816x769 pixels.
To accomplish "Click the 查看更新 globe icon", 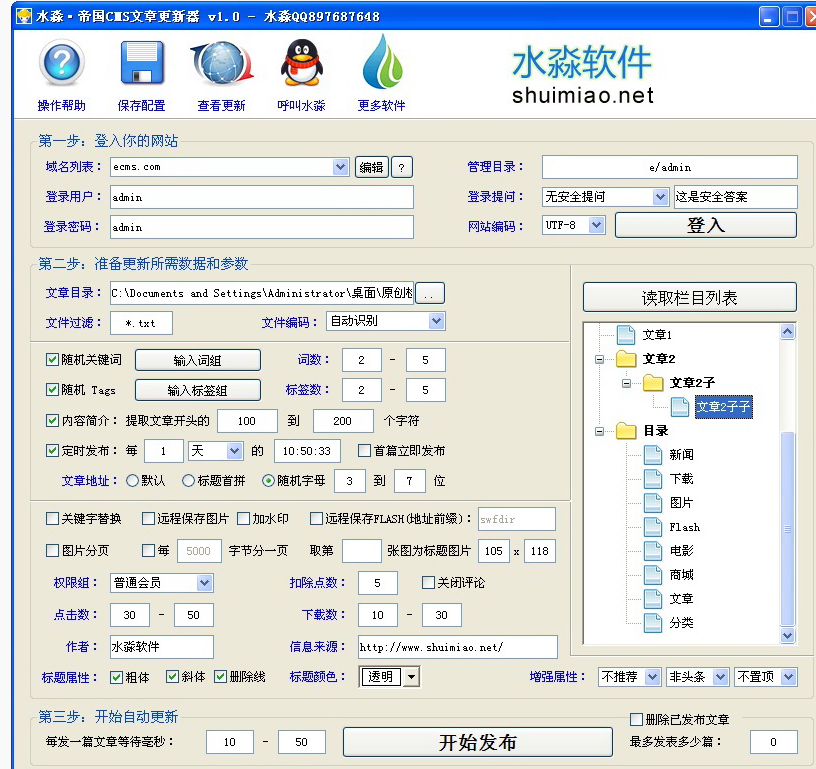I will (222, 63).
